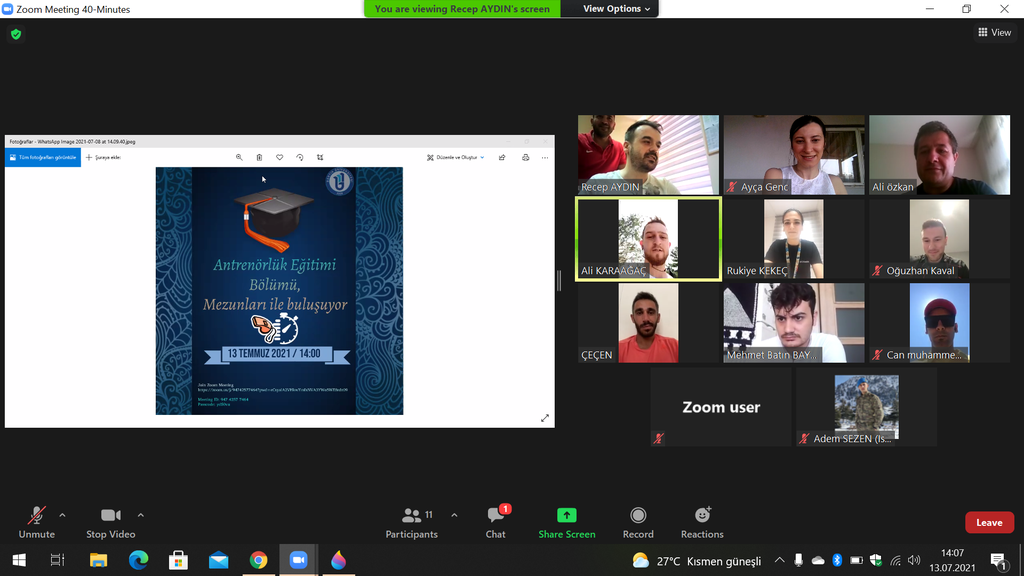The image size is (1024, 576).
Task: Open Microsoft Edge from the taskbar
Action: [x=138, y=561]
